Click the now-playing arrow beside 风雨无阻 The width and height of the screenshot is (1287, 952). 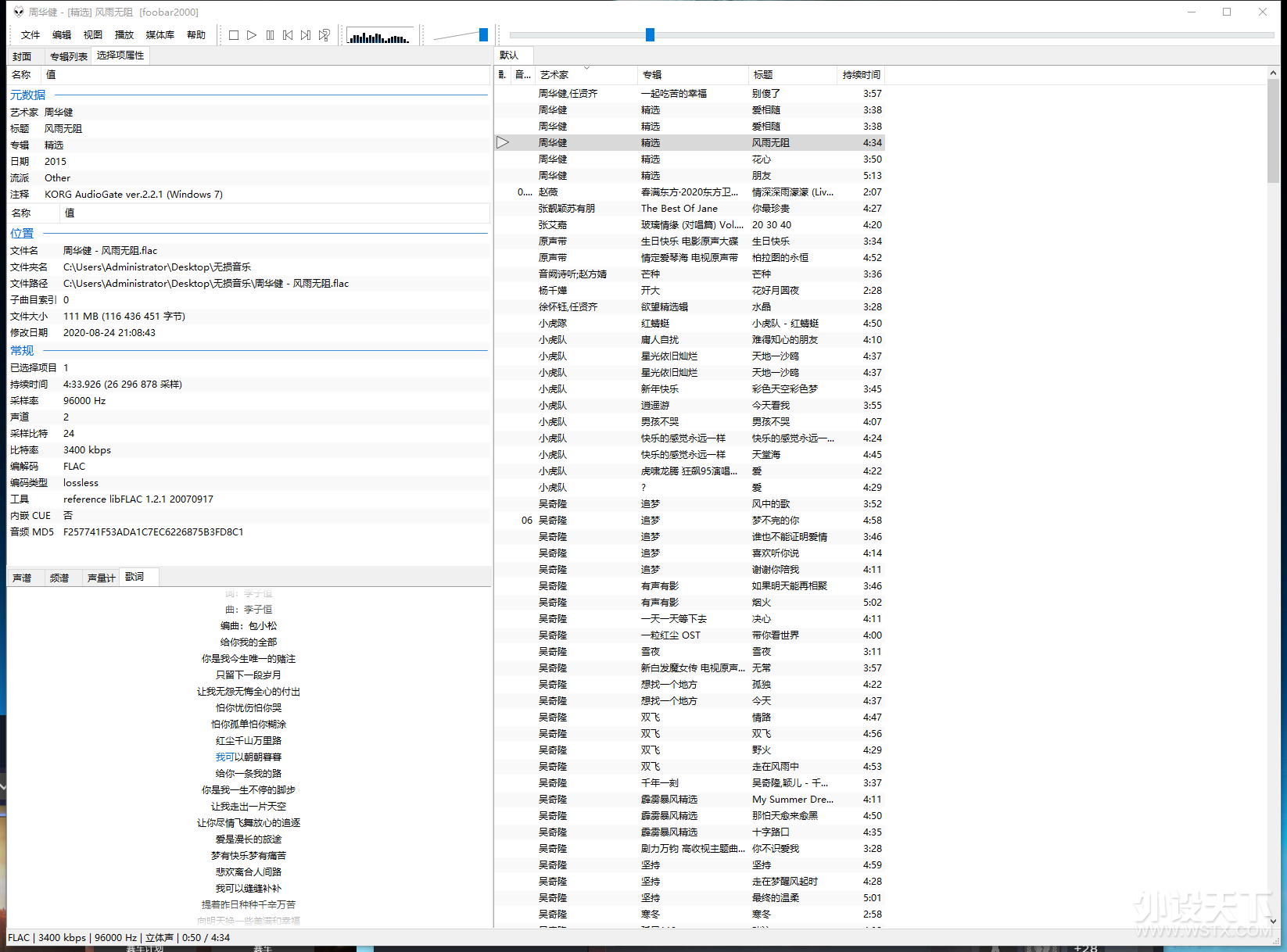(x=503, y=142)
